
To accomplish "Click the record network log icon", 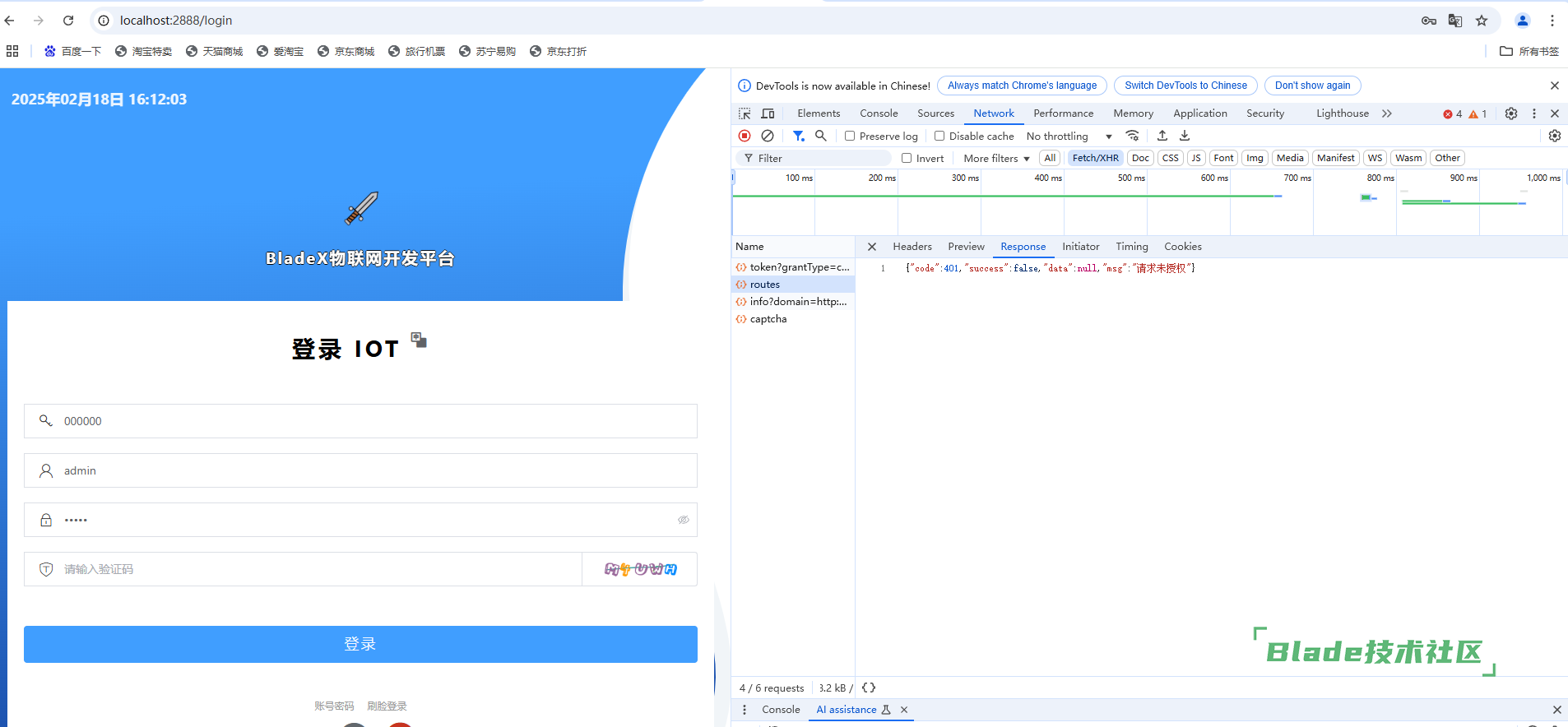I will click(x=745, y=136).
